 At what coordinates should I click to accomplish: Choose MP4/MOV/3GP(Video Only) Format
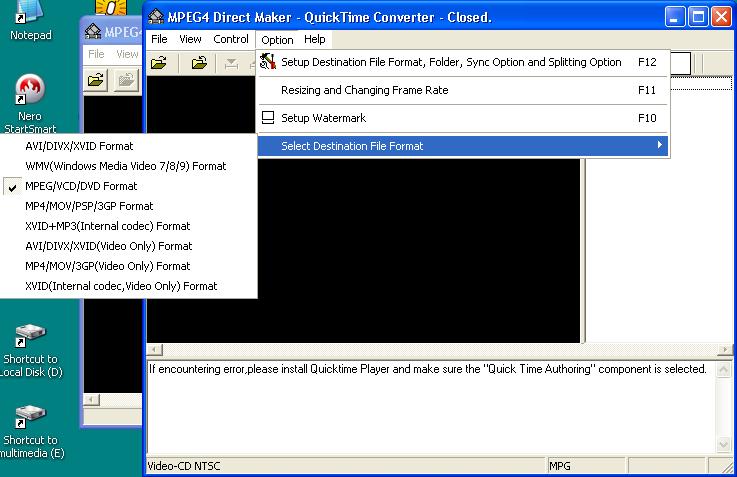129,266
